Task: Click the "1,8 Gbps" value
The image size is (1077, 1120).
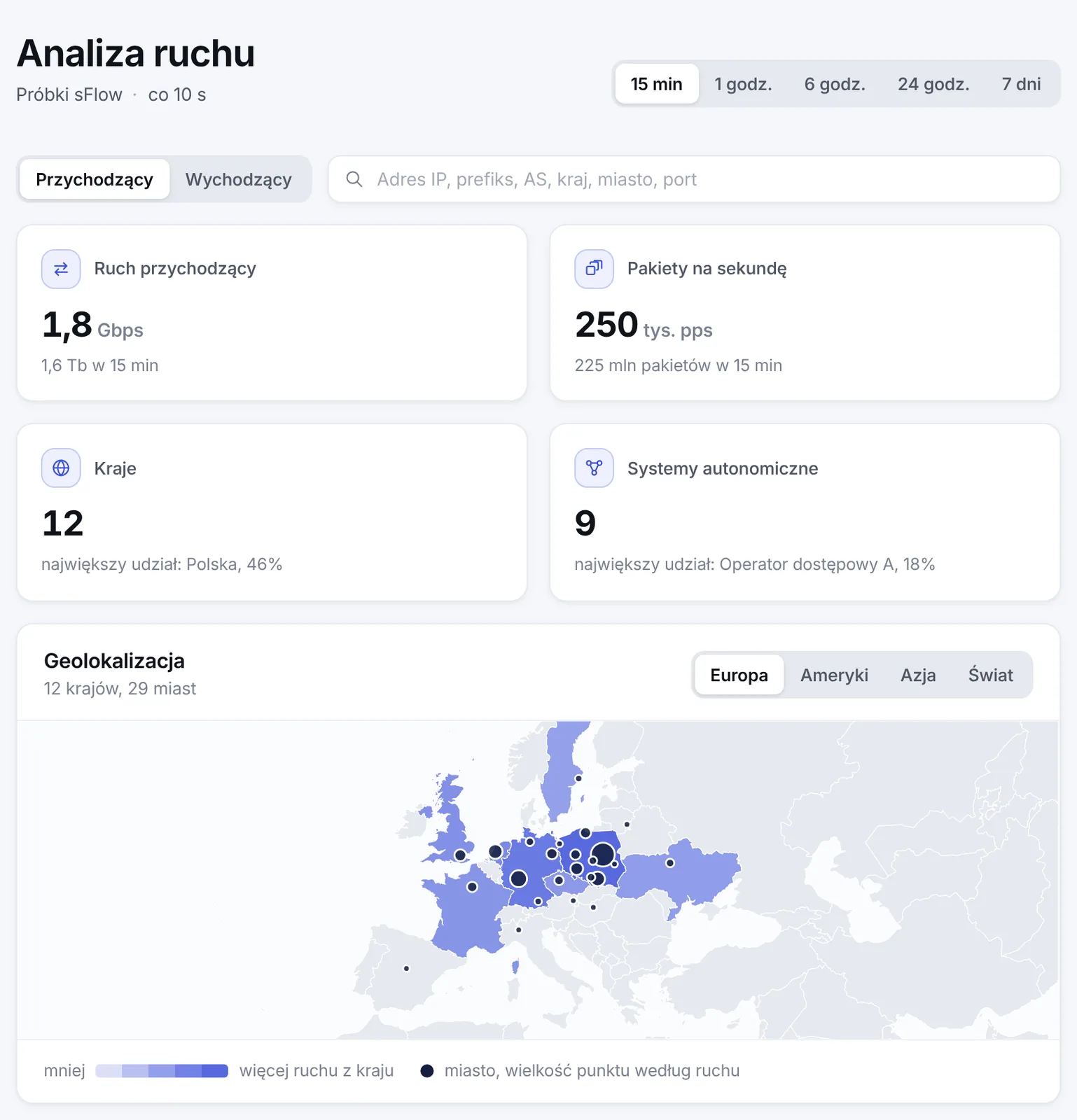Action: tap(92, 325)
